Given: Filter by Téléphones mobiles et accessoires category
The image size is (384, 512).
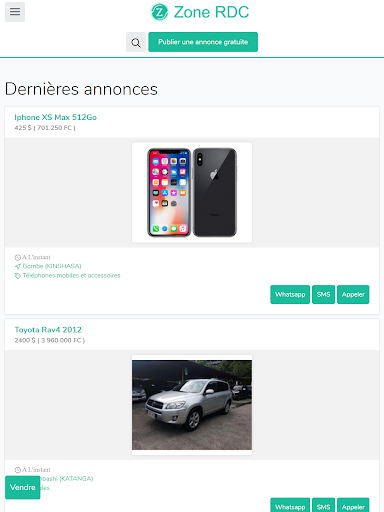Looking at the screenshot, I should [x=71, y=276].
